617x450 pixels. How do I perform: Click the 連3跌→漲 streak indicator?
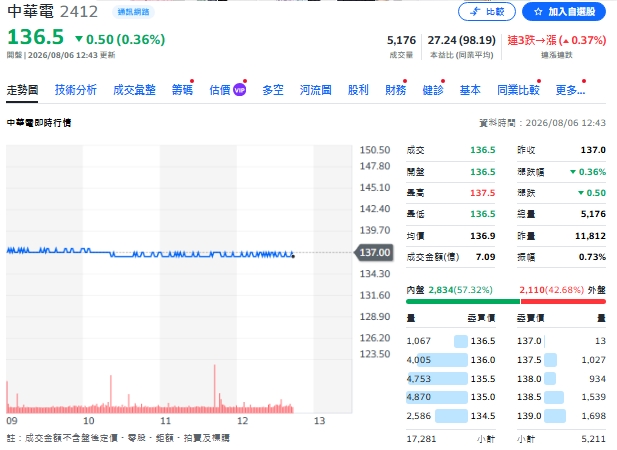pyautogui.click(x=556, y=40)
